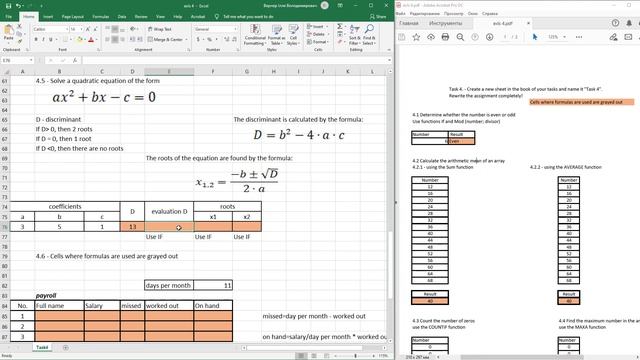Cut the selected cell
This screenshot has width=640, height=360.
(19, 27)
